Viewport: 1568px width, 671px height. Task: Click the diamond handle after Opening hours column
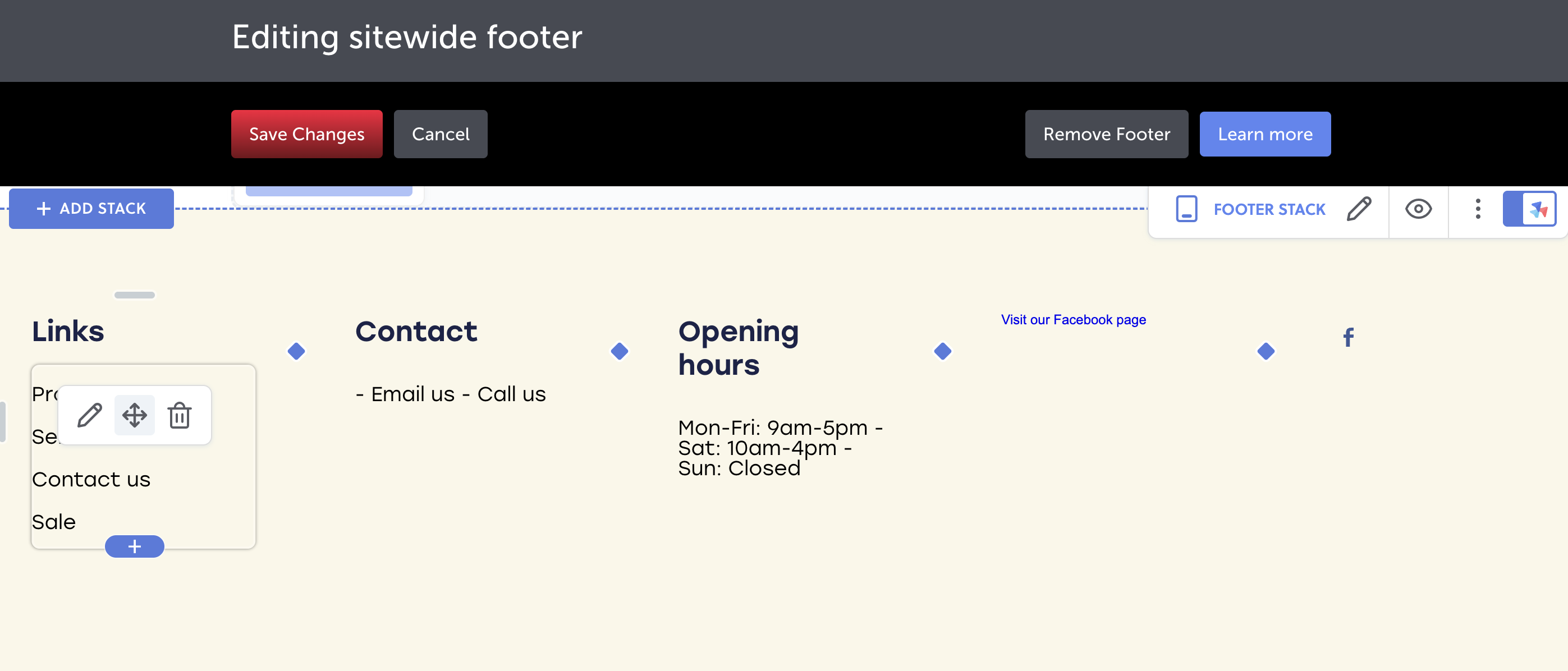click(x=943, y=351)
